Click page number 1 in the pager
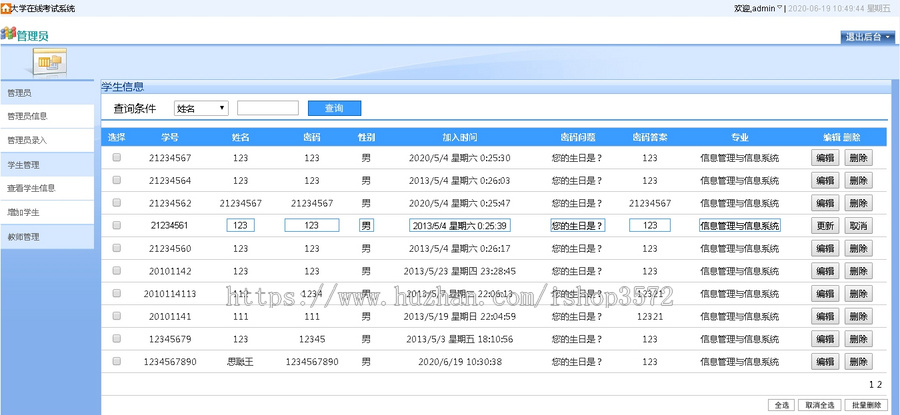The height and width of the screenshot is (415, 900). (x=871, y=385)
